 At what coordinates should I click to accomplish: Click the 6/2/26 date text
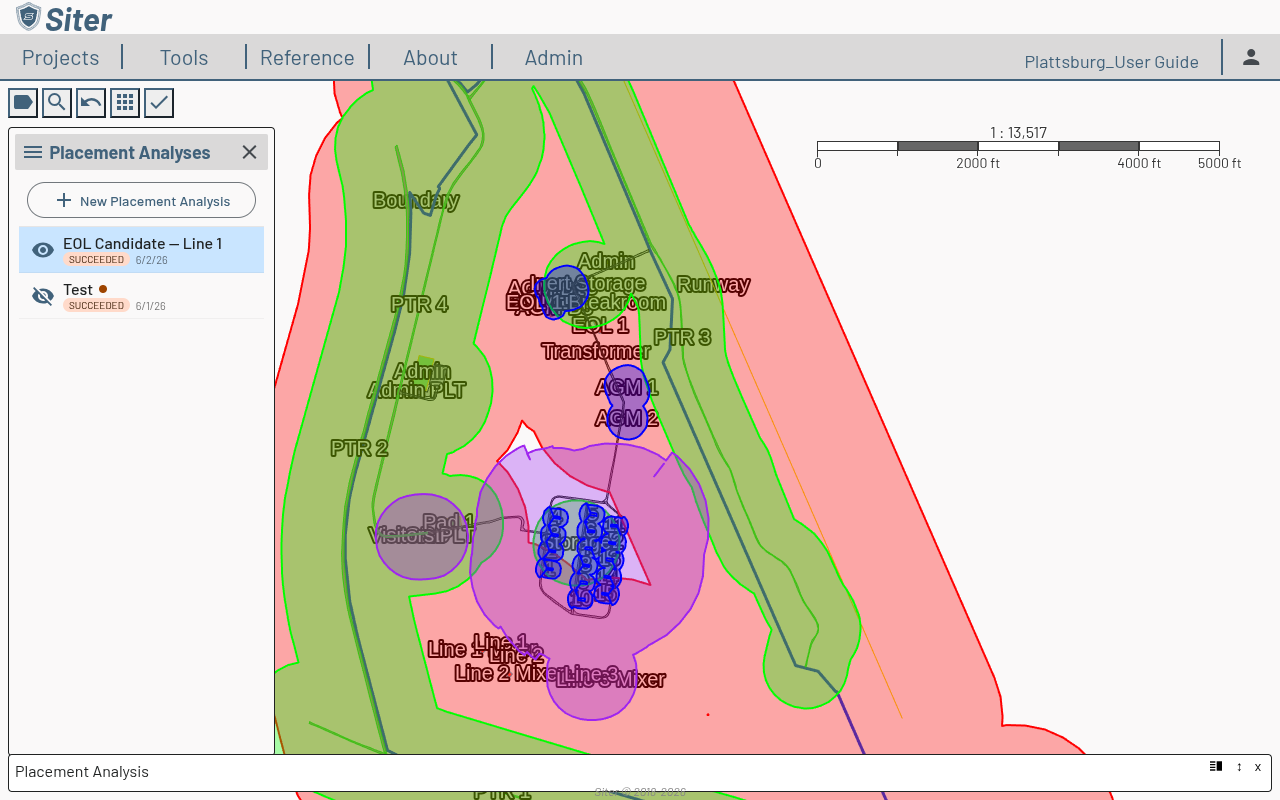(152, 260)
